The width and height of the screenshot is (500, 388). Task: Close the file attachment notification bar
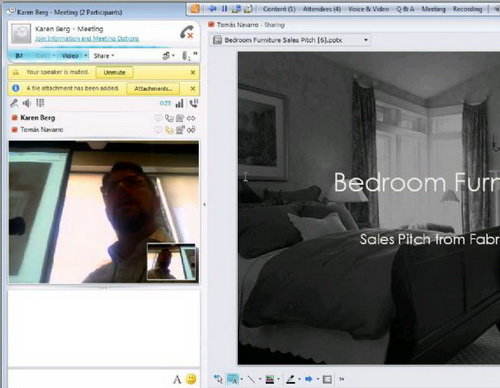click(x=193, y=88)
